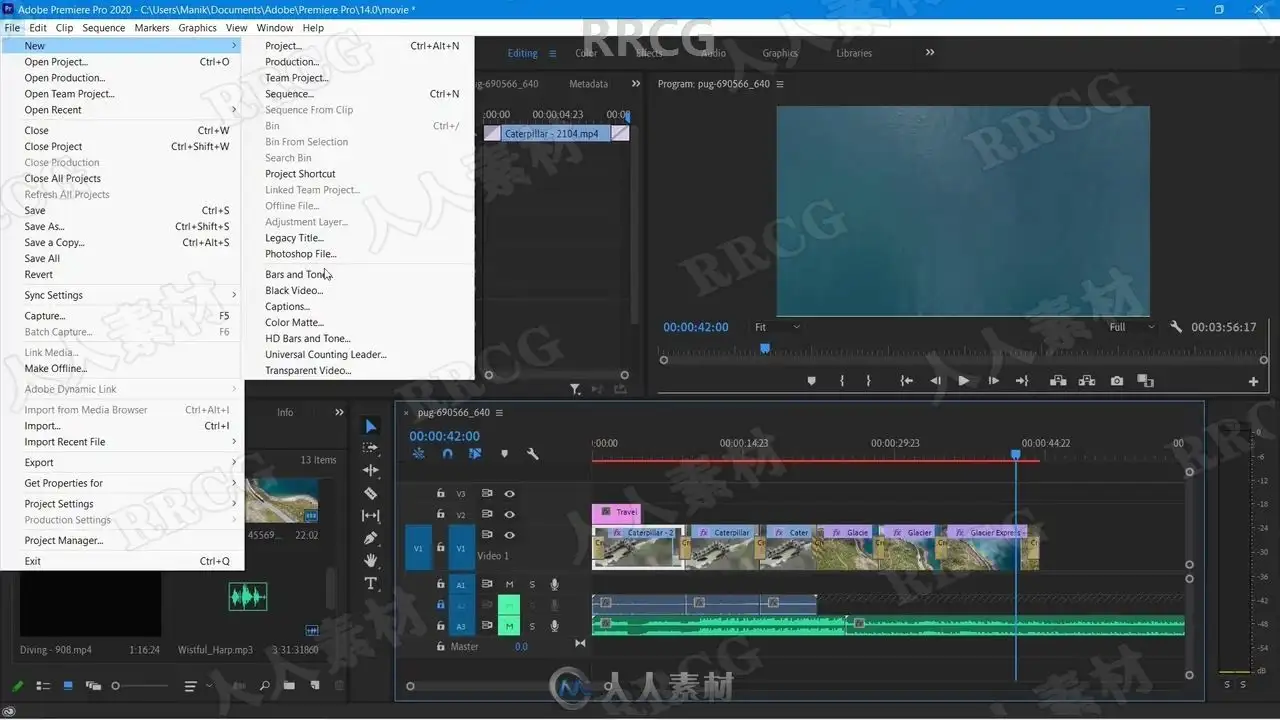Select the Pen tool
1280x720 pixels.
371,538
